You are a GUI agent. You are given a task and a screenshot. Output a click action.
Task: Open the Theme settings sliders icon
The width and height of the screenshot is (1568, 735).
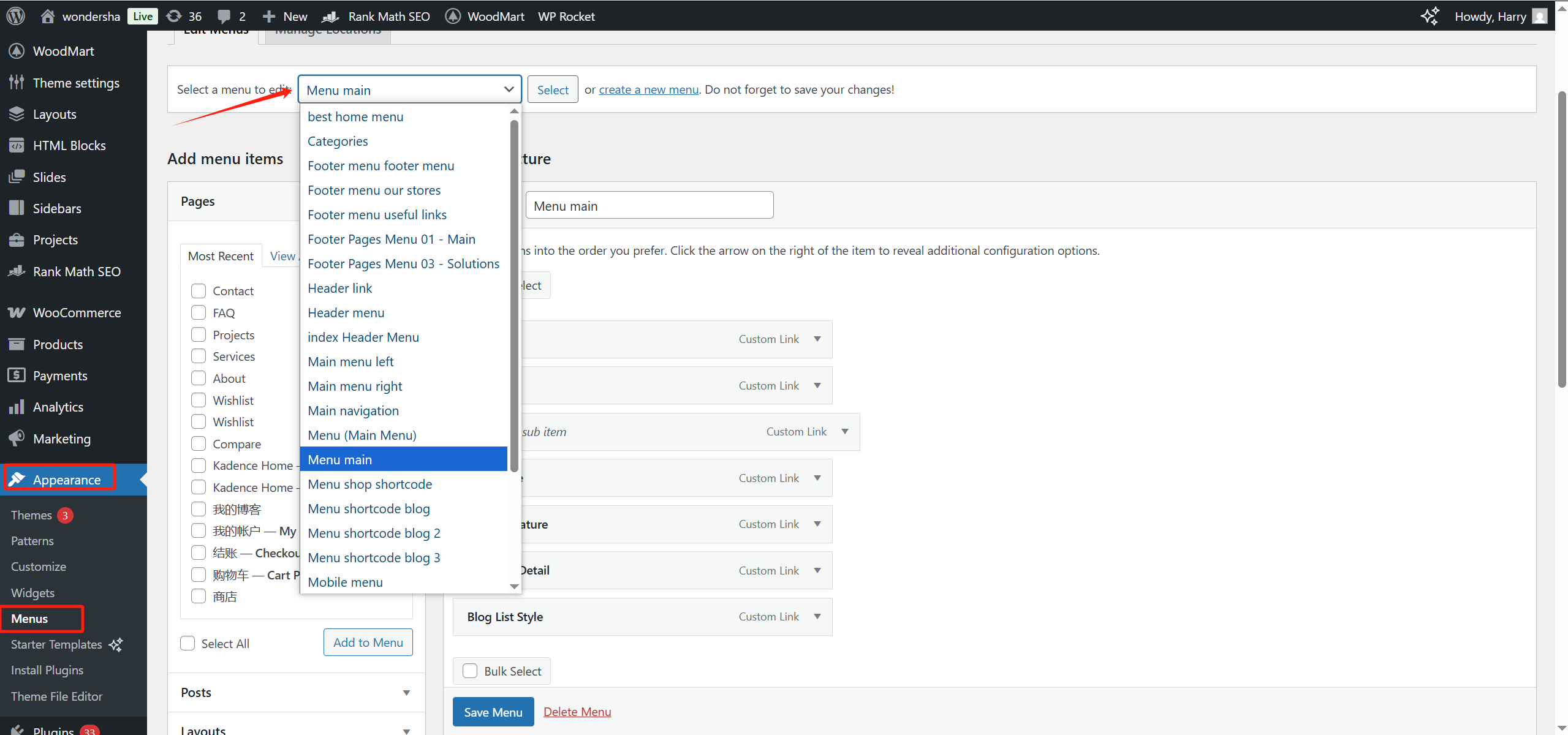click(x=17, y=83)
